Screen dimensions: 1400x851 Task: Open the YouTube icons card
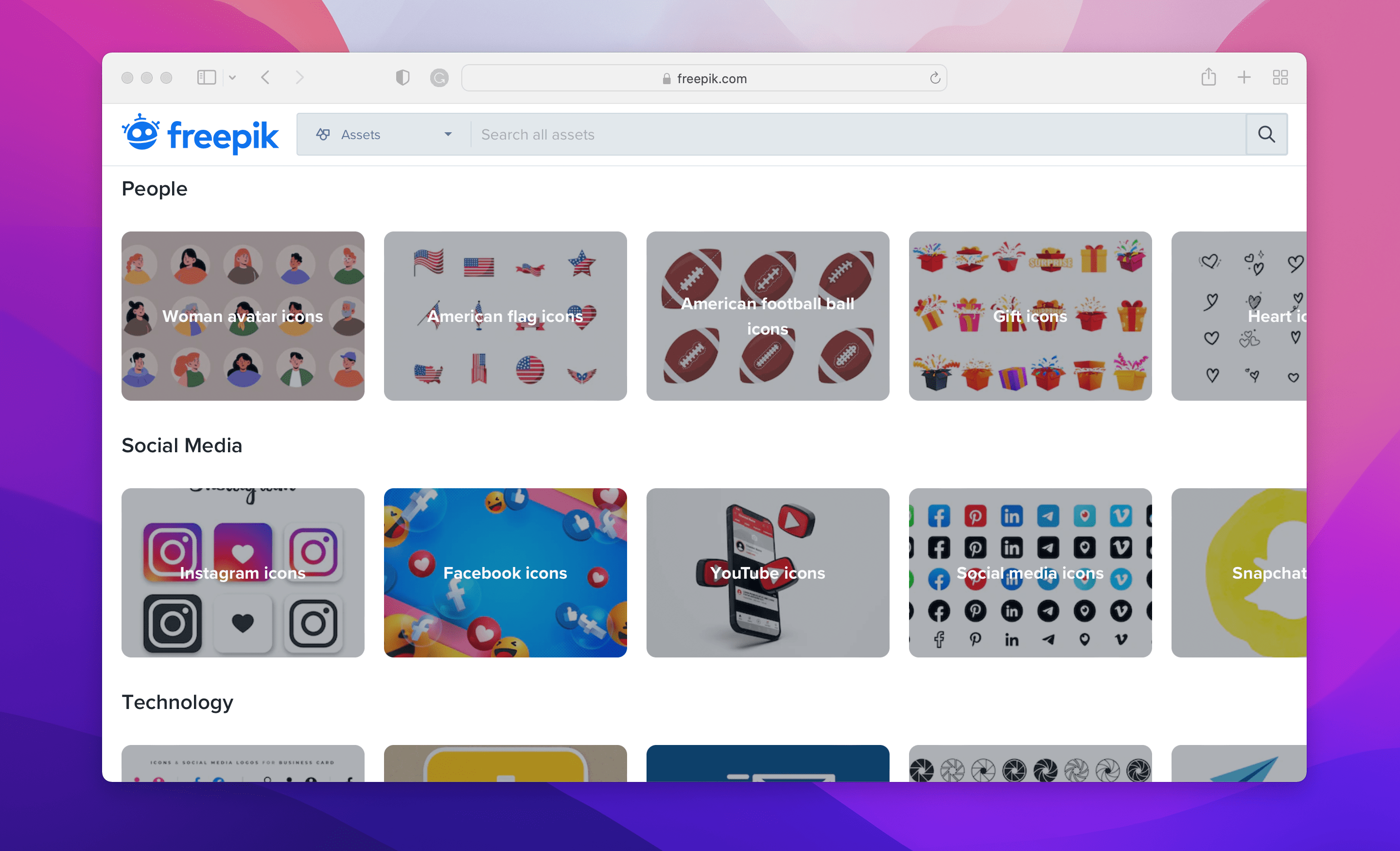tap(768, 572)
